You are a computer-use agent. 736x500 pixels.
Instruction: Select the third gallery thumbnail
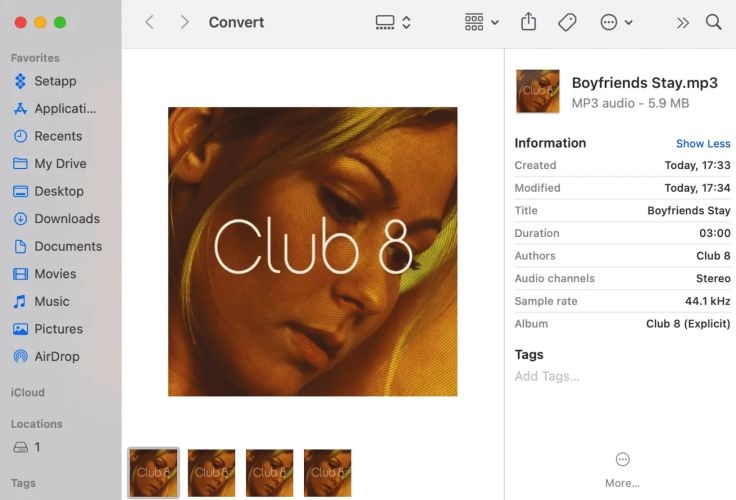click(270, 473)
